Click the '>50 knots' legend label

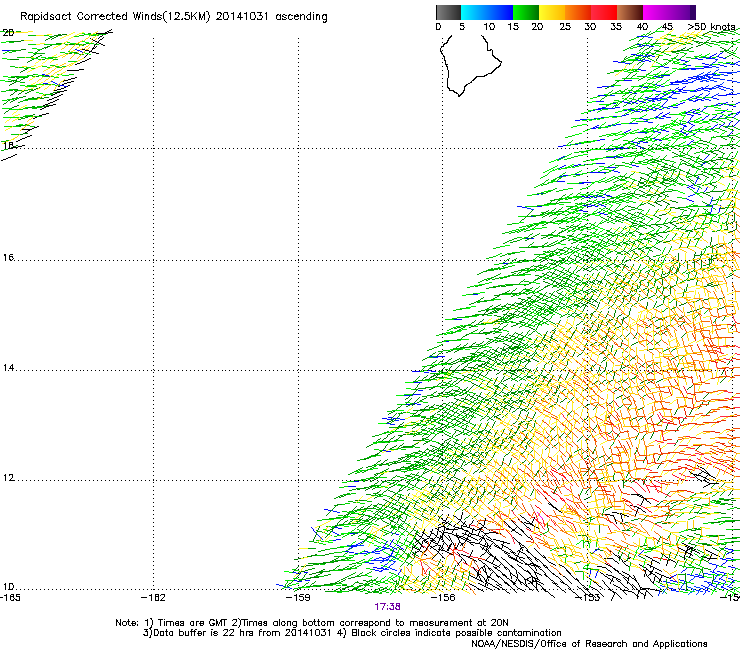tap(711, 27)
